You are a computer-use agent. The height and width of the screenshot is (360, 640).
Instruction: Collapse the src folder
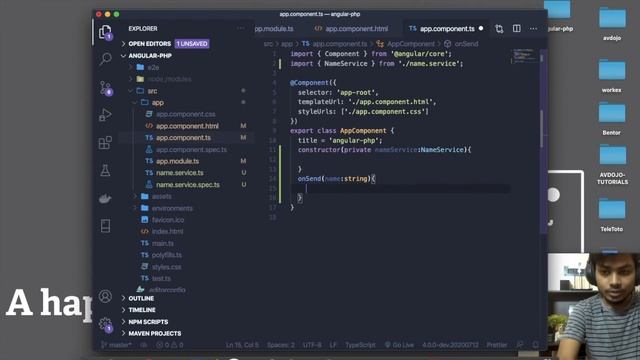coord(152,91)
